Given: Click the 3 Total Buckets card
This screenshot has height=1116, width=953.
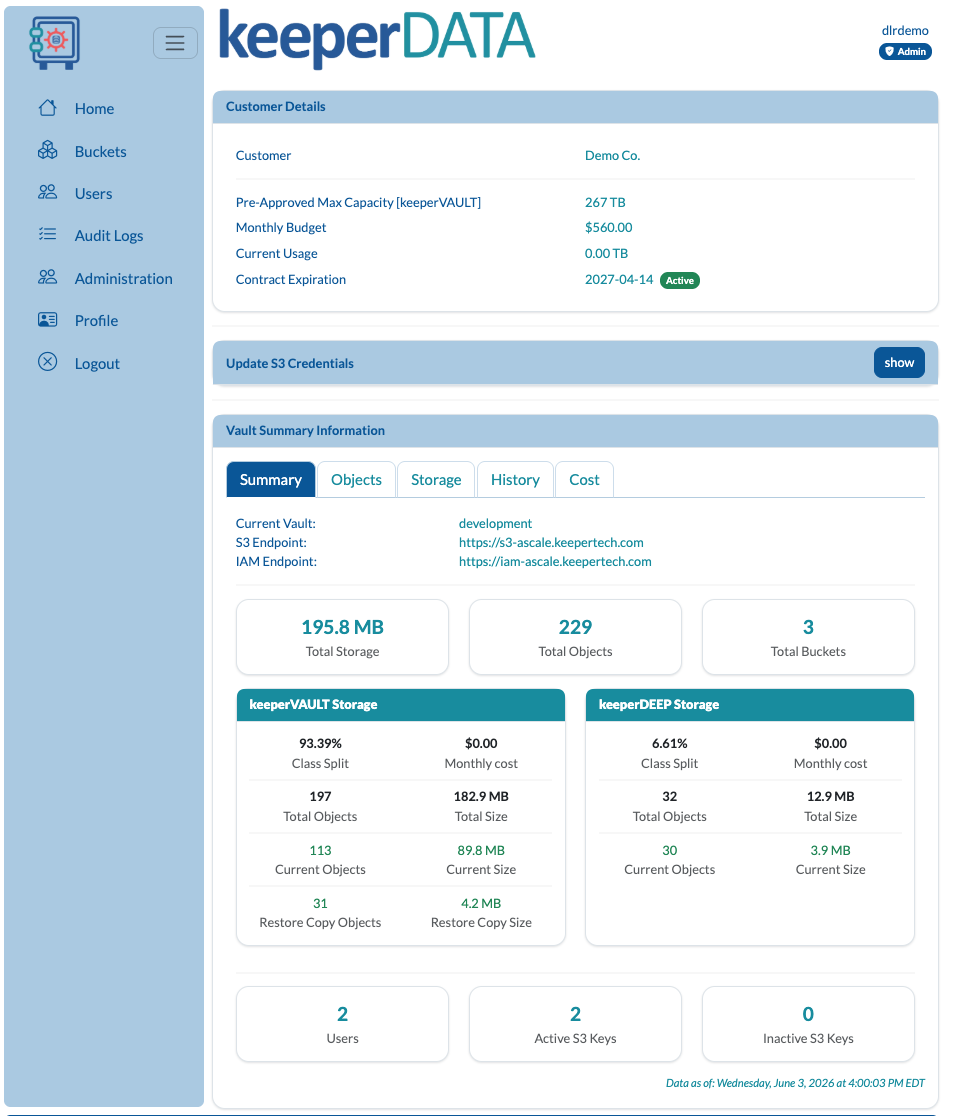Looking at the screenshot, I should click(x=808, y=637).
